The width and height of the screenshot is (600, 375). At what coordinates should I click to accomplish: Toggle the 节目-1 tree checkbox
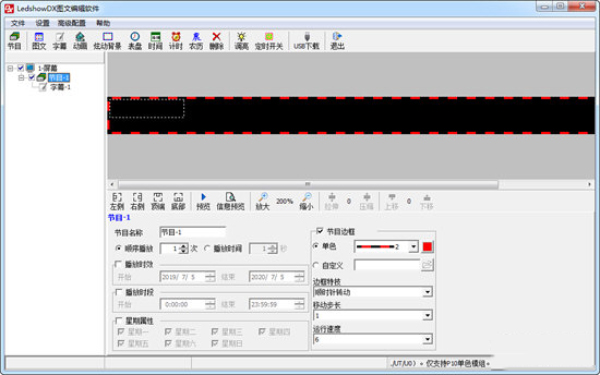[32, 78]
